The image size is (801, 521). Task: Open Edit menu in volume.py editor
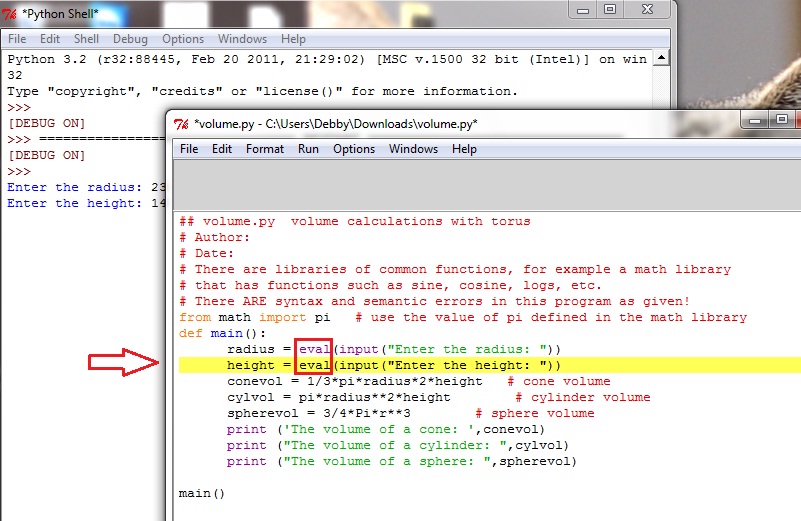222,149
